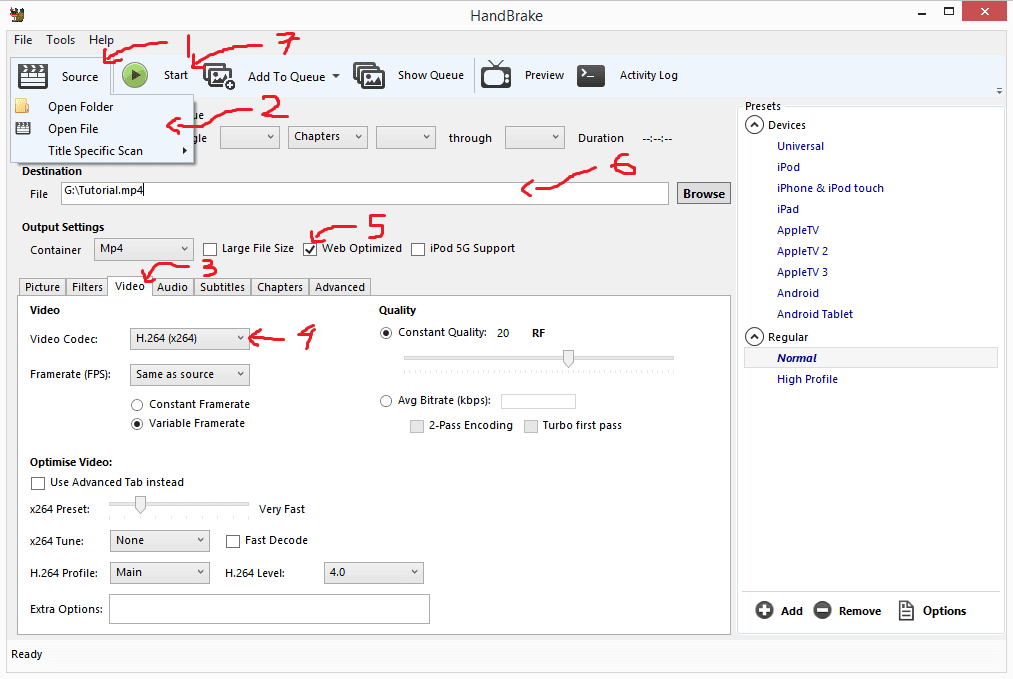This screenshot has height=679, width=1013.
Task: Click the green Start play icon
Action: 135,75
